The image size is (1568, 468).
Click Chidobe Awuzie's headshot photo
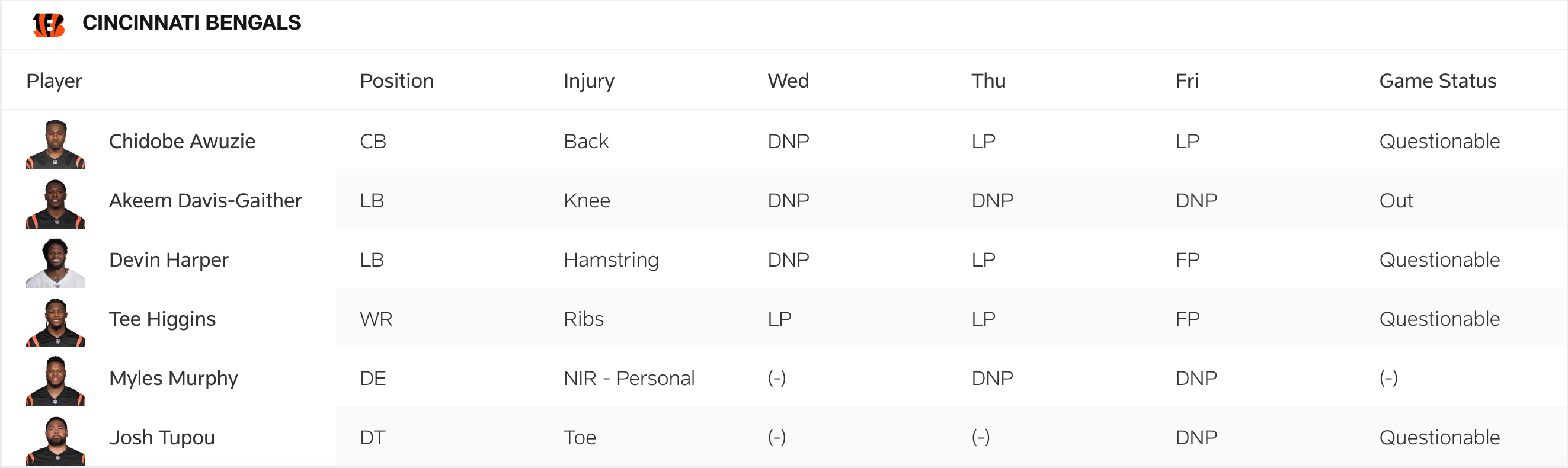(x=55, y=144)
